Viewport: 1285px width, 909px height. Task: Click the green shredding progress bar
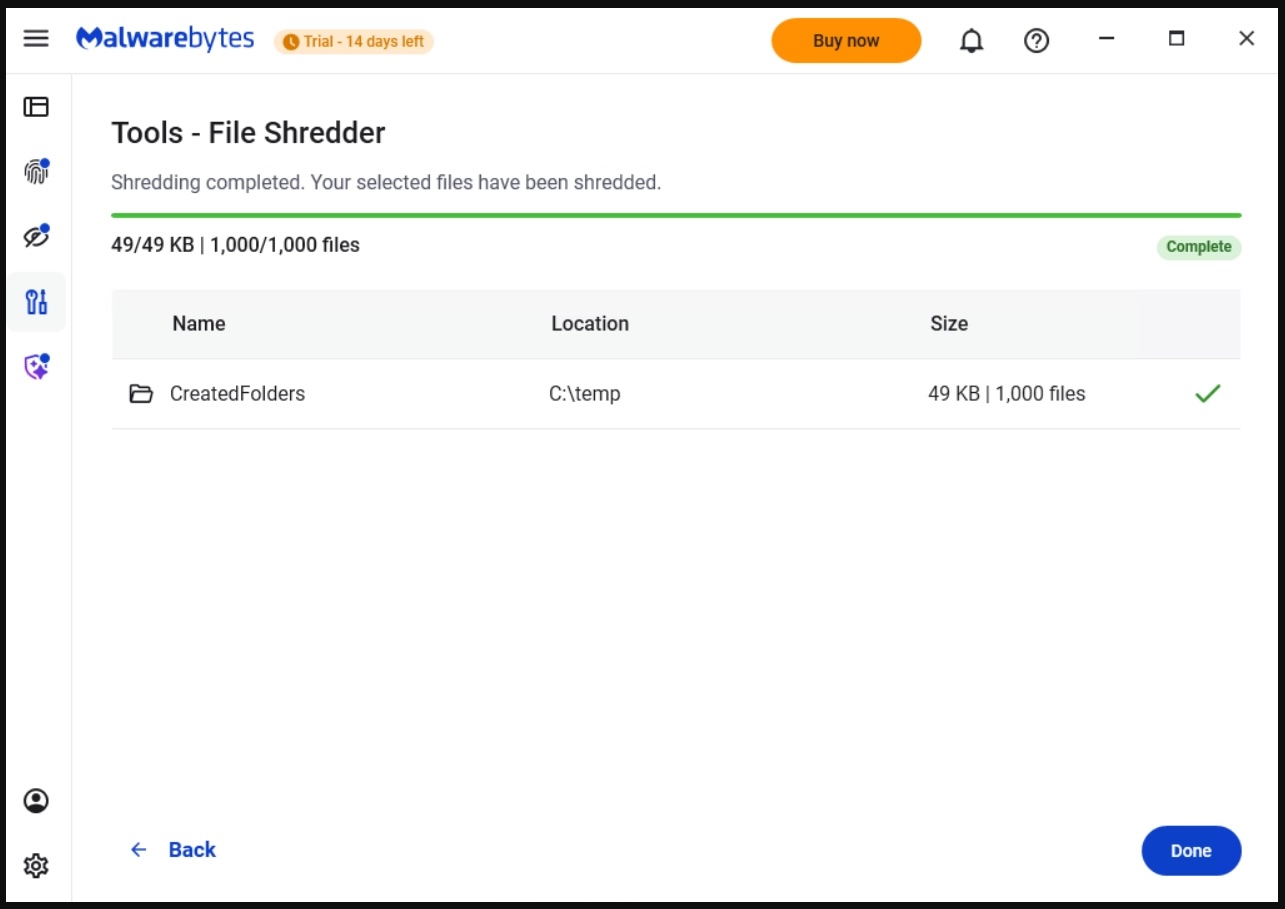[675, 215]
